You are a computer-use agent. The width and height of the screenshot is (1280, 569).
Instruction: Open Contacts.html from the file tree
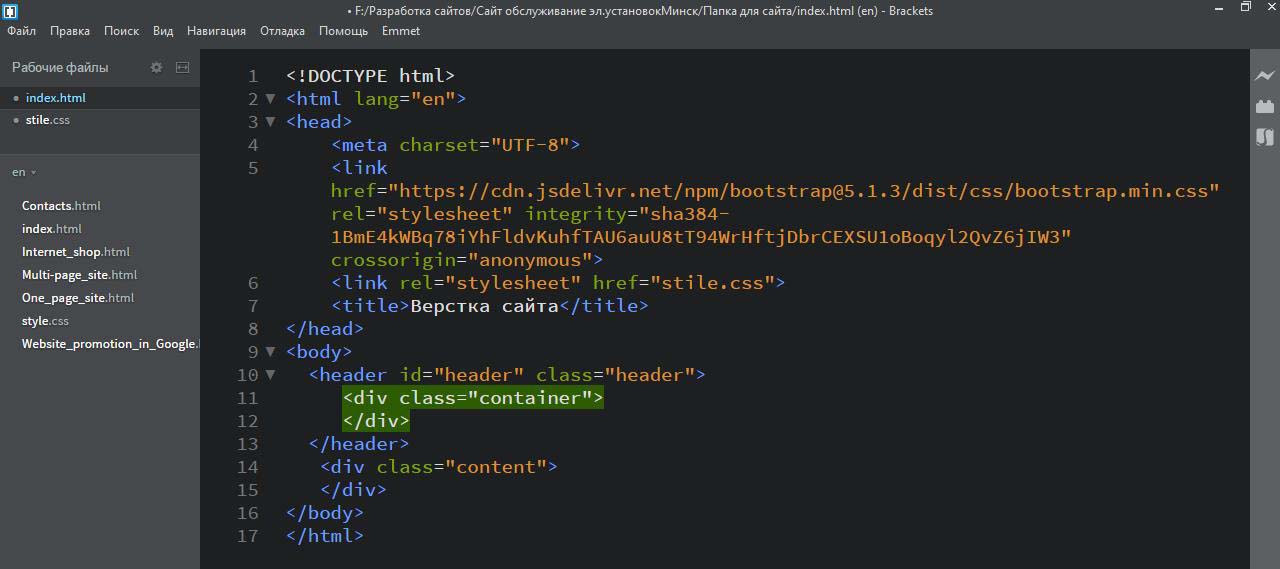point(61,206)
